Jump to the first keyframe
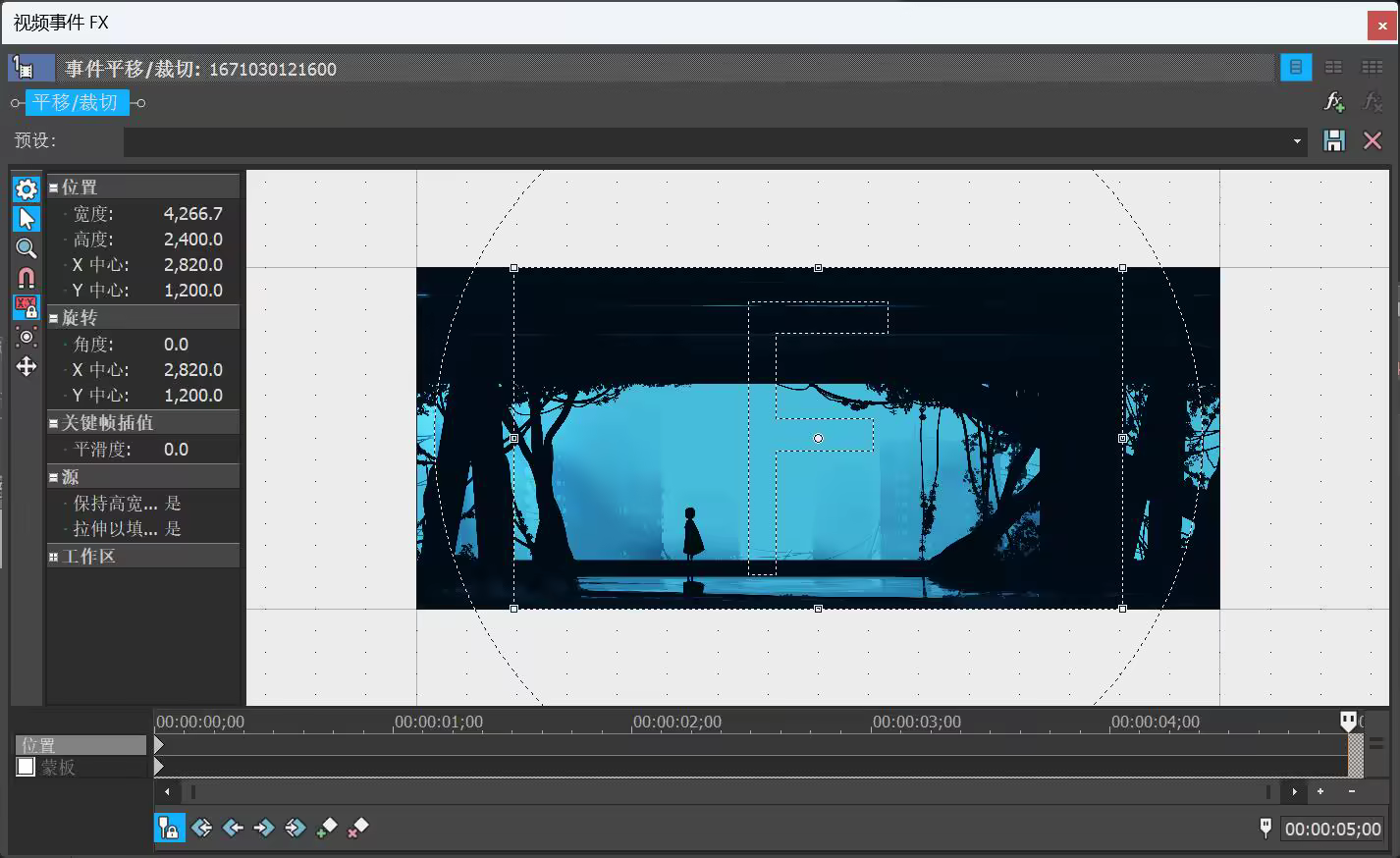This screenshot has height=858, width=1400. (201, 828)
